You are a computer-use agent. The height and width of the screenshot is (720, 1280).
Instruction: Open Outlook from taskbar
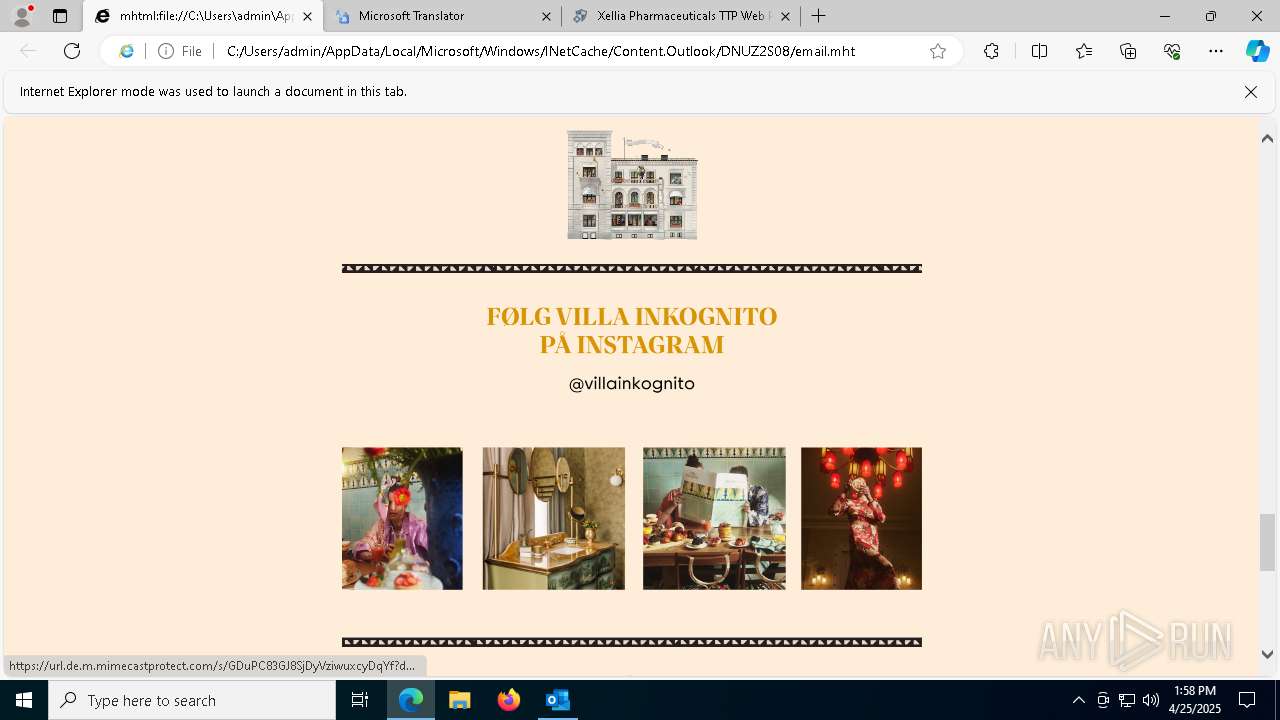point(557,700)
